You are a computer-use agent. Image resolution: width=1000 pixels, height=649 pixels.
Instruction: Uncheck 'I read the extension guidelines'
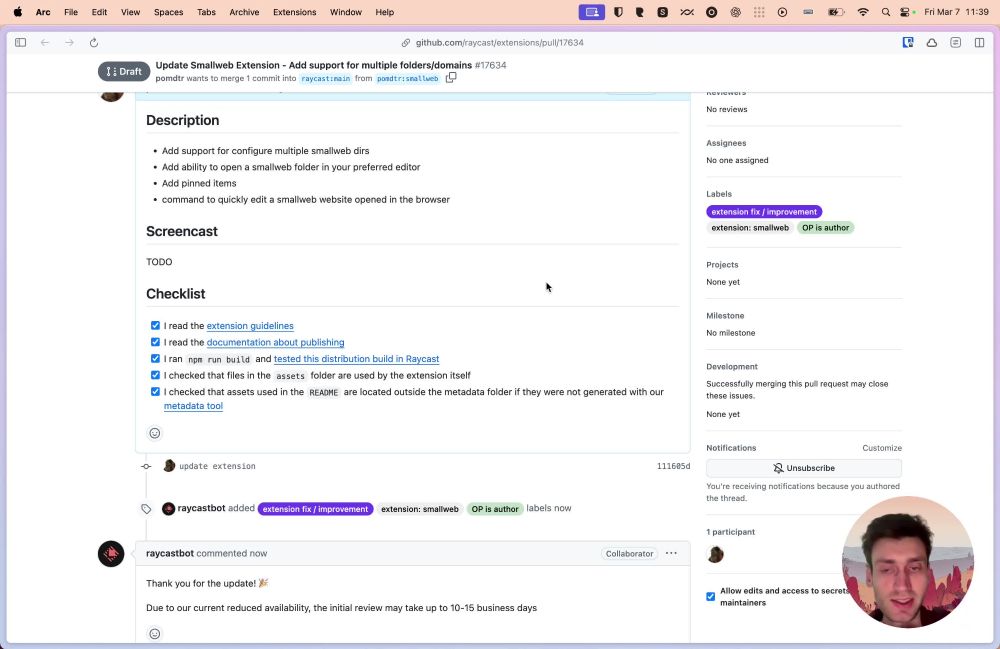coord(155,326)
